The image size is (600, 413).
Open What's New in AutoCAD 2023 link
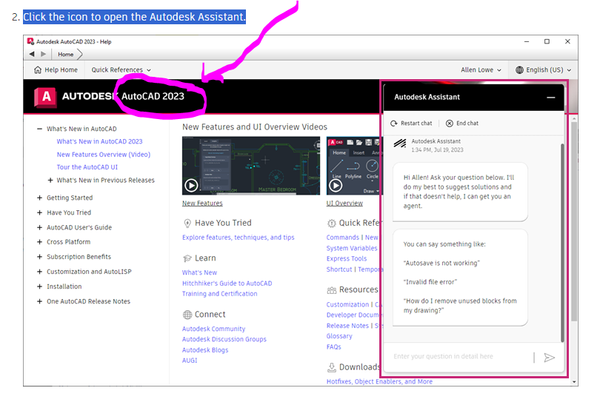point(99,142)
